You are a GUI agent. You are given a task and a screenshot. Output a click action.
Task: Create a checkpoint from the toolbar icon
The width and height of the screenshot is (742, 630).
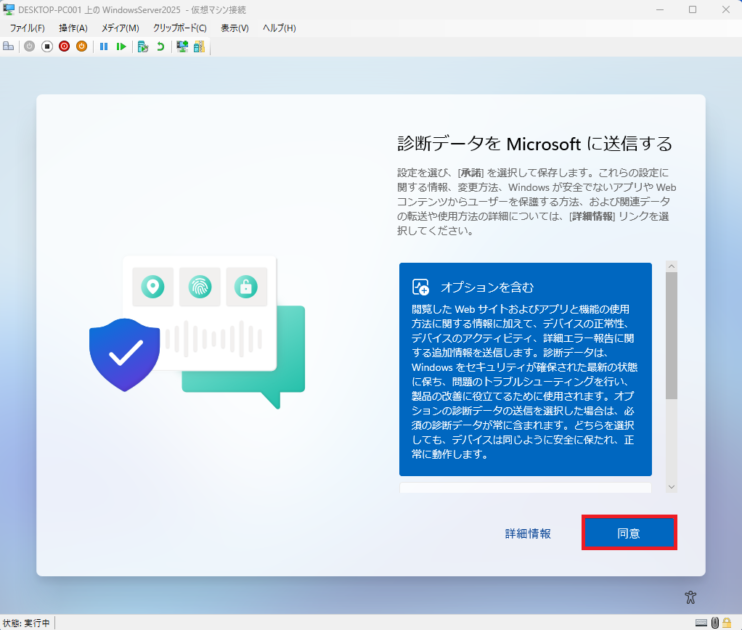coord(143,46)
